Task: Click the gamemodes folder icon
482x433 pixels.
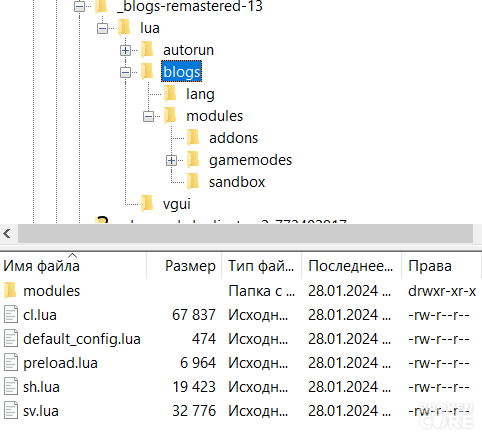Action: (x=193, y=160)
